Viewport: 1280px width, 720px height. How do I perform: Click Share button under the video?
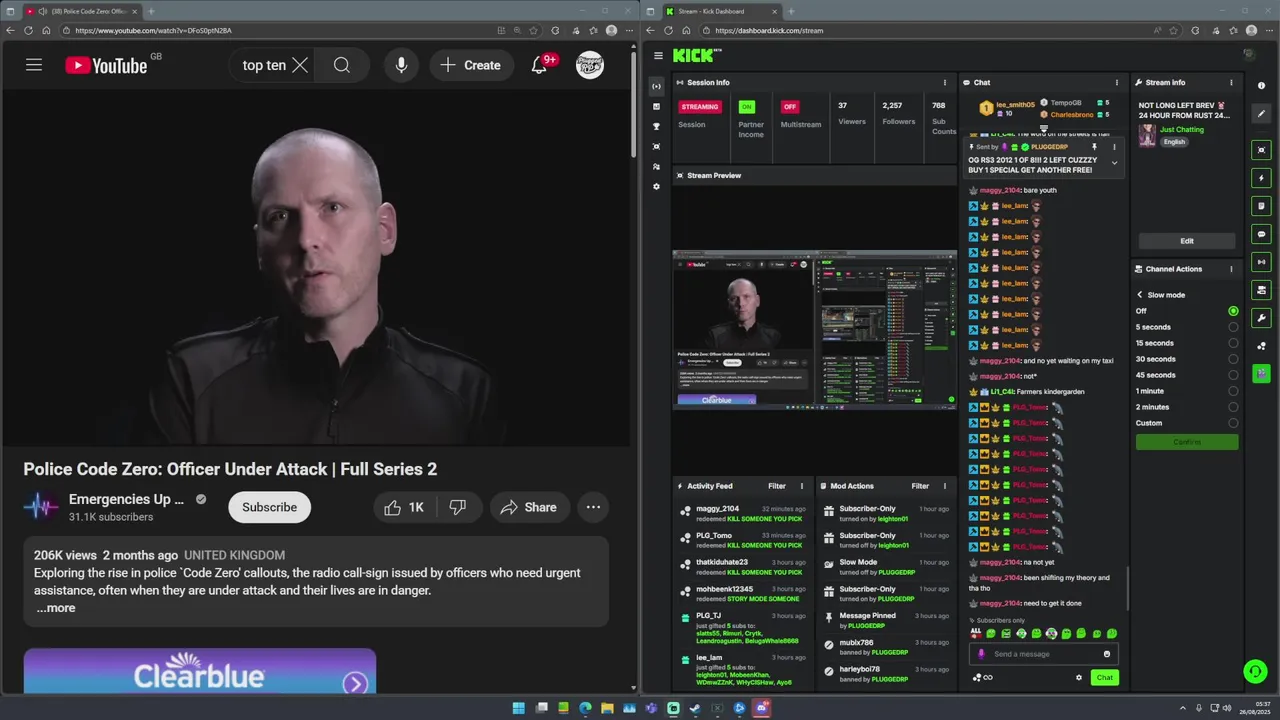click(x=529, y=507)
